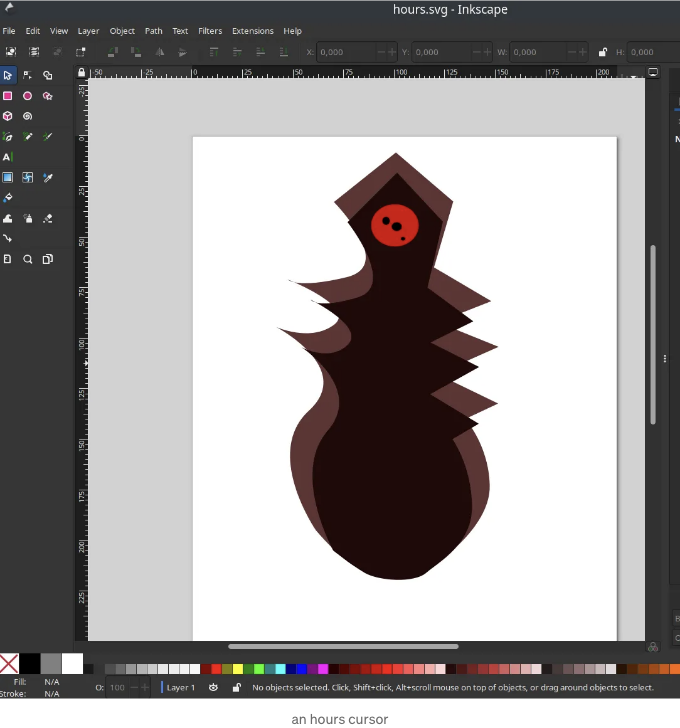680x728 pixels.
Task: Flip selection horizontally
Action: pos(159,52)
